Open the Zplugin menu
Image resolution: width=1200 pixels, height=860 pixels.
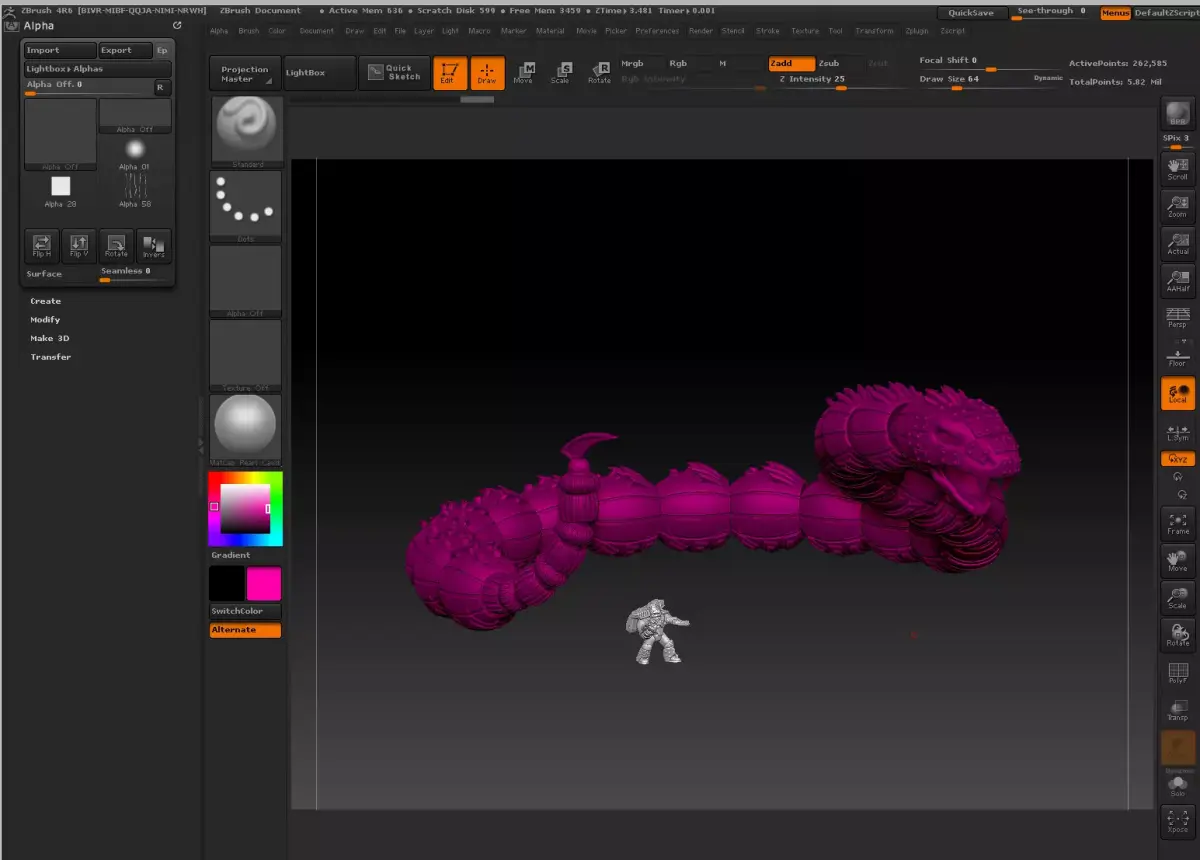click(916, 31)
